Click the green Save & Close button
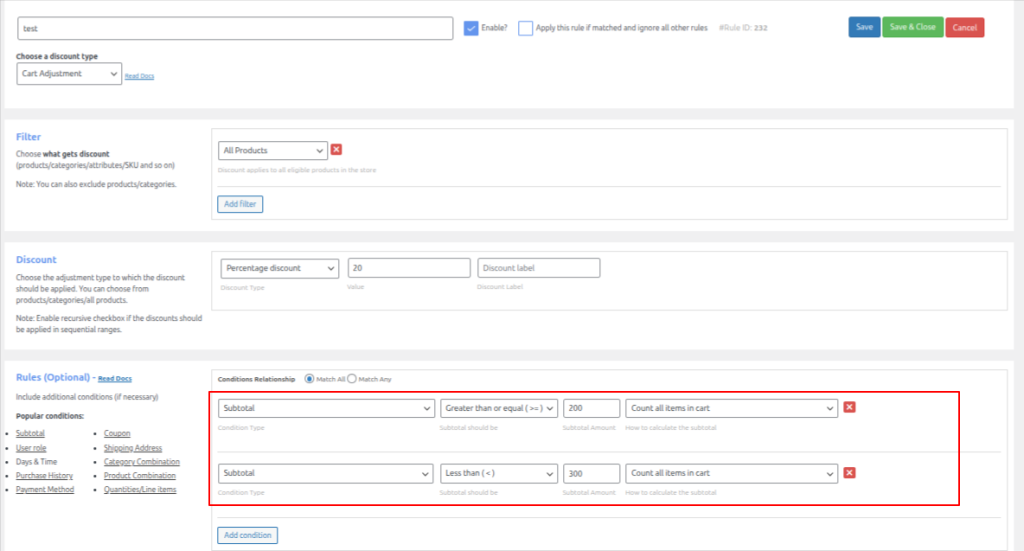This screenshot has width=1024, height=551. tap(912, 27)
